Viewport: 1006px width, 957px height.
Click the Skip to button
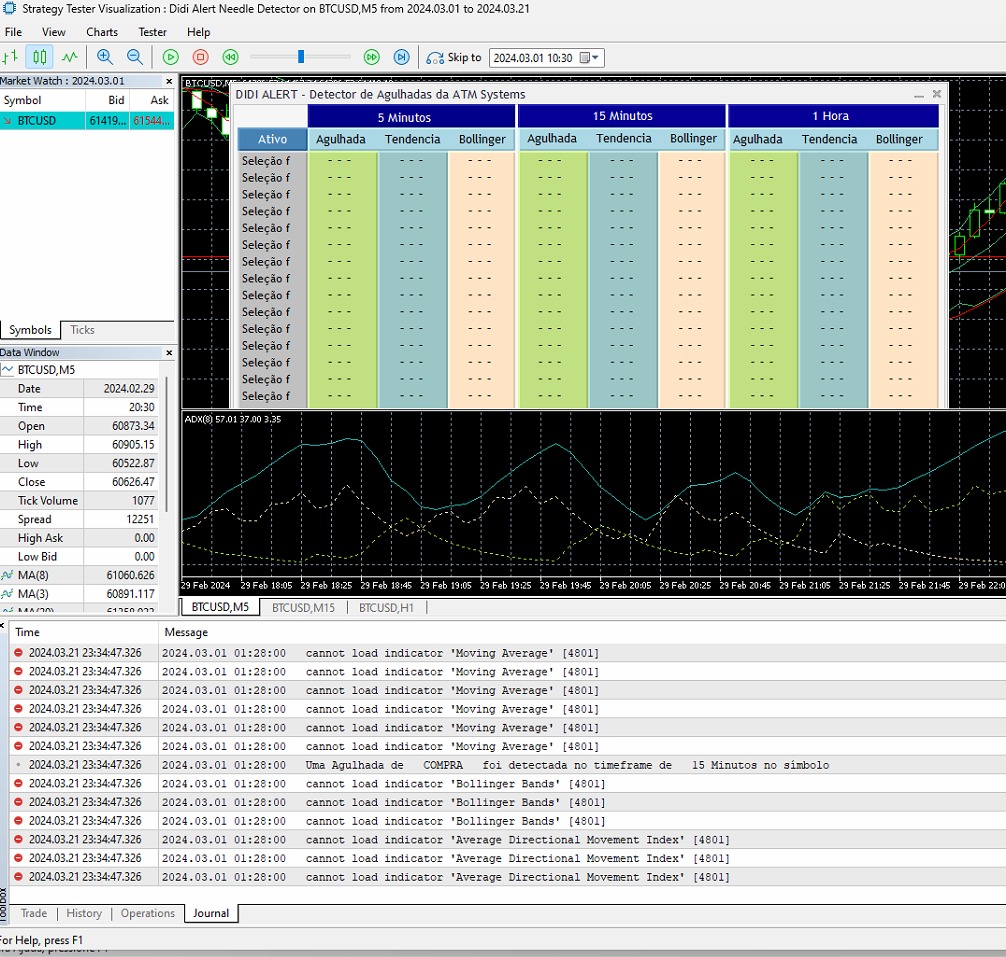(x=454, y=58)
